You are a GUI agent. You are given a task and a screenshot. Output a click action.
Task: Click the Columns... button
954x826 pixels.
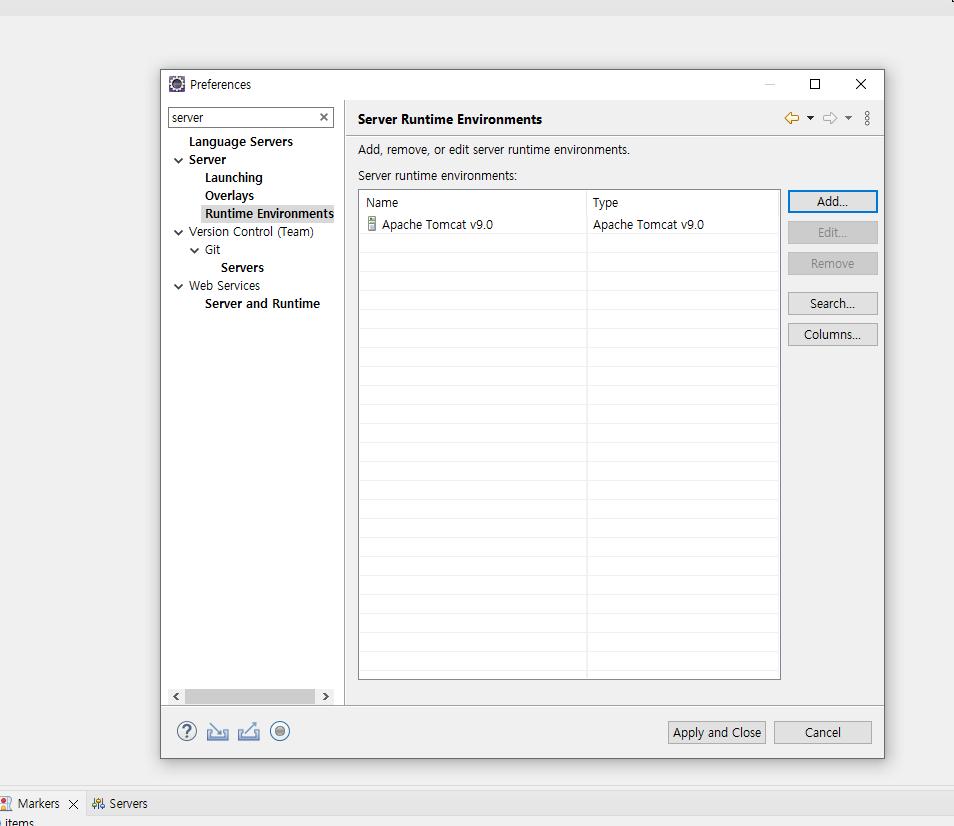(832, 335)
